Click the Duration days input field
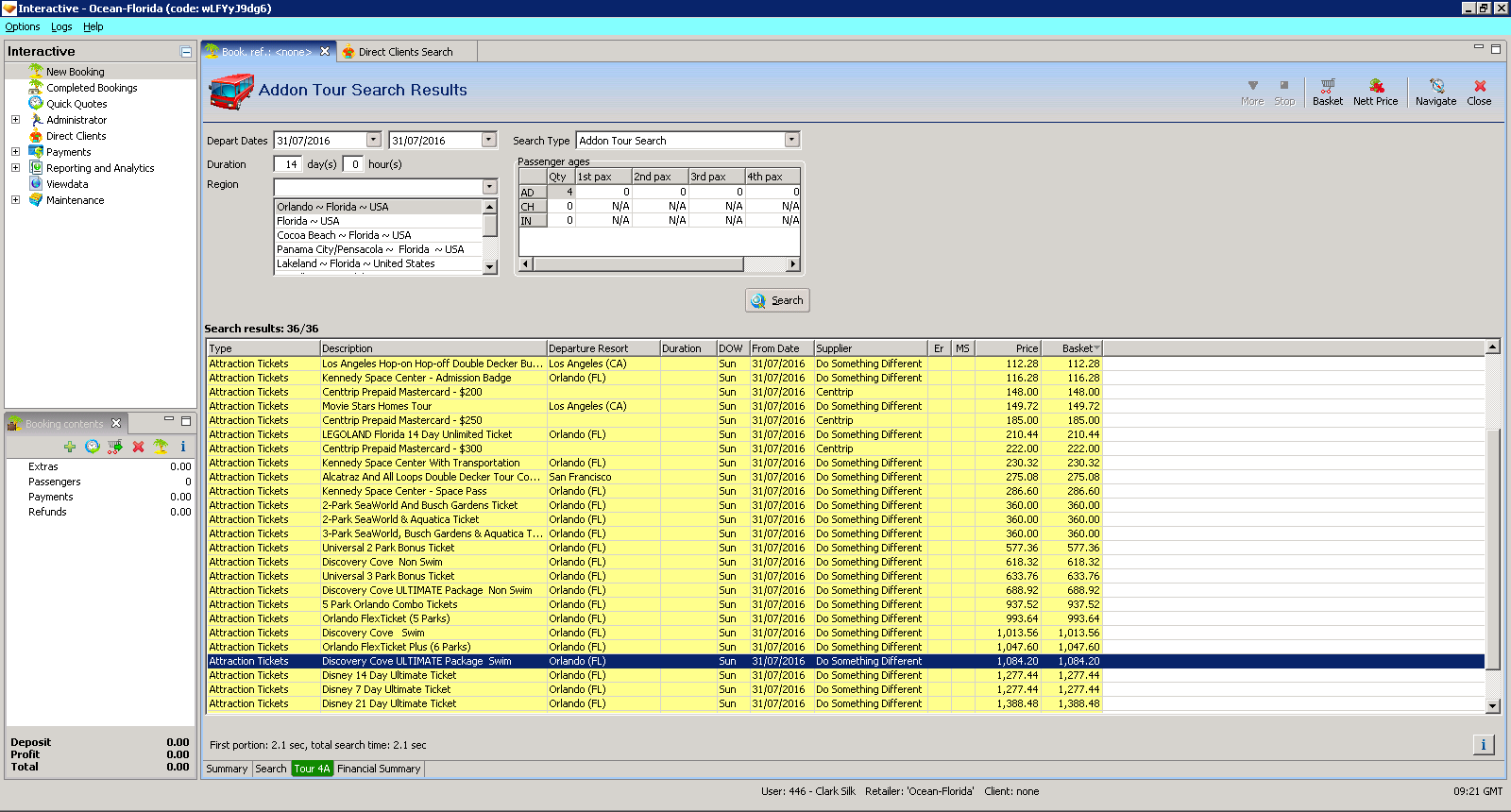Image resolution: width=1511 pixels, height=812 pixels. [288, 164]
